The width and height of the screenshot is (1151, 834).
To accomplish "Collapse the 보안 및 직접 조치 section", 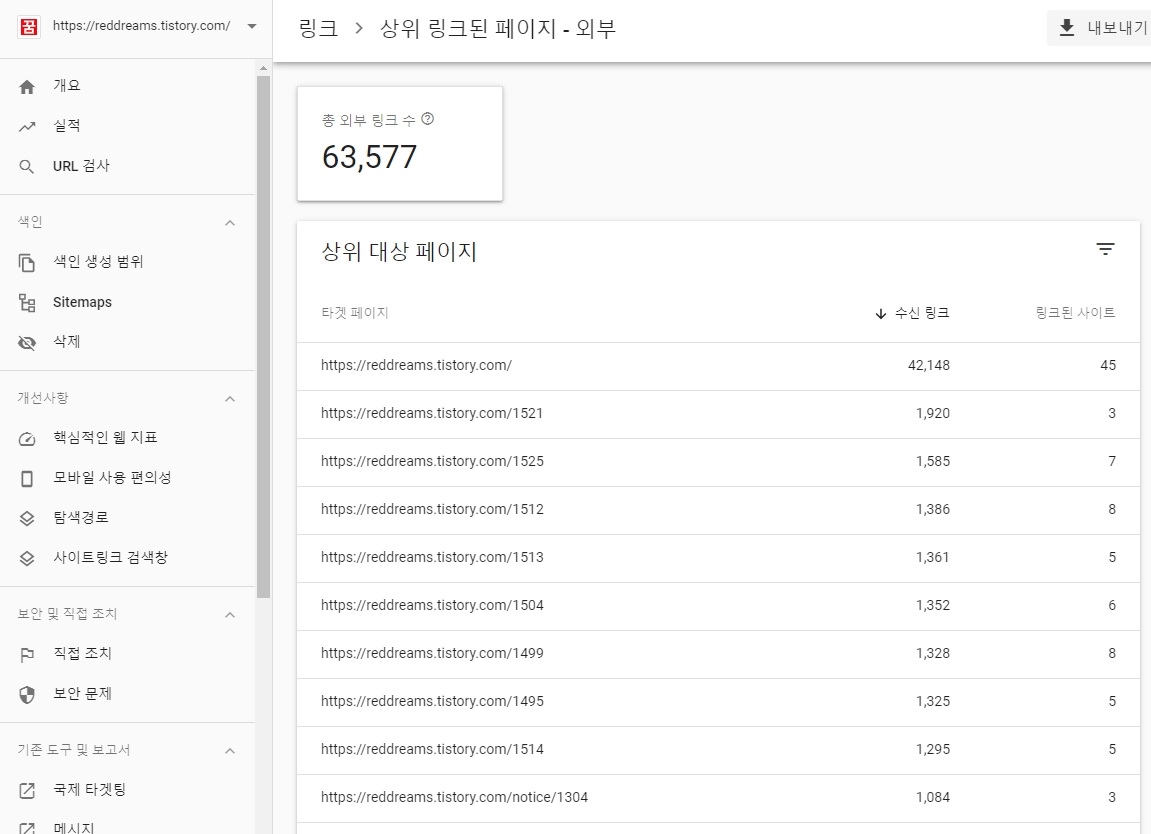I will click(230, 614).
